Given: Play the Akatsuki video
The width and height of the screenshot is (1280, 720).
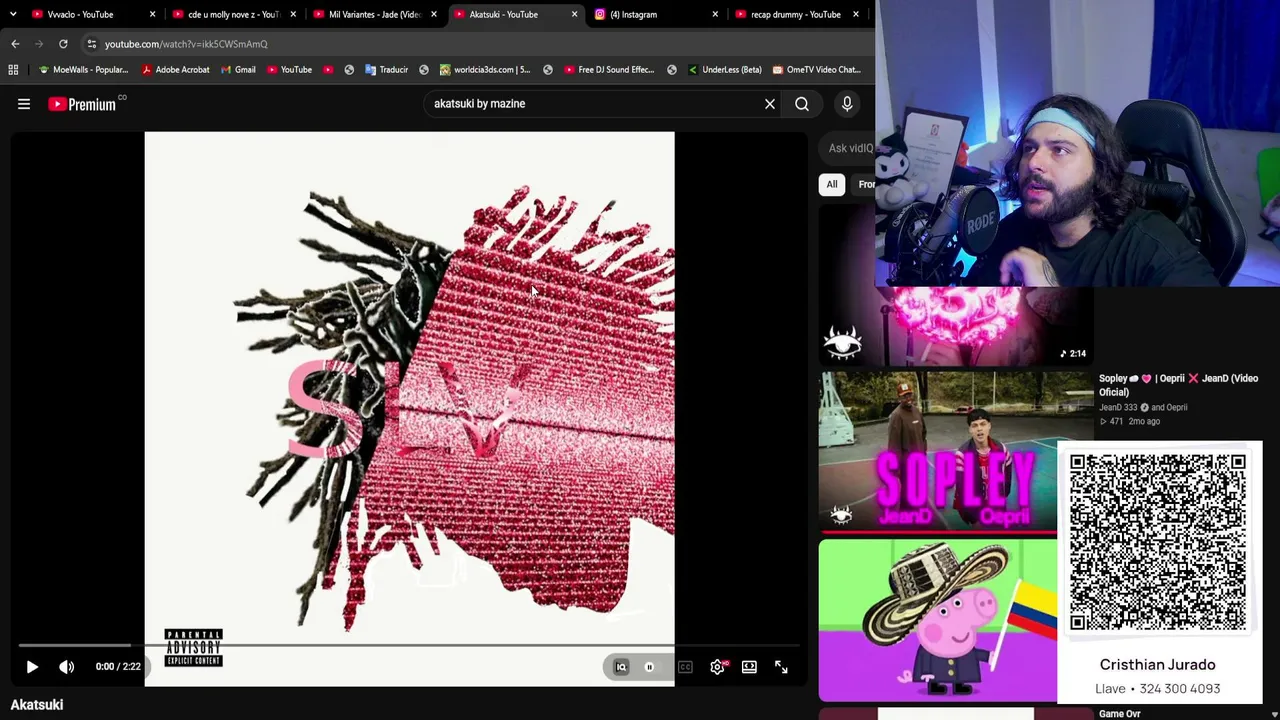Looking at the screenshot, I should click(32, 667).
